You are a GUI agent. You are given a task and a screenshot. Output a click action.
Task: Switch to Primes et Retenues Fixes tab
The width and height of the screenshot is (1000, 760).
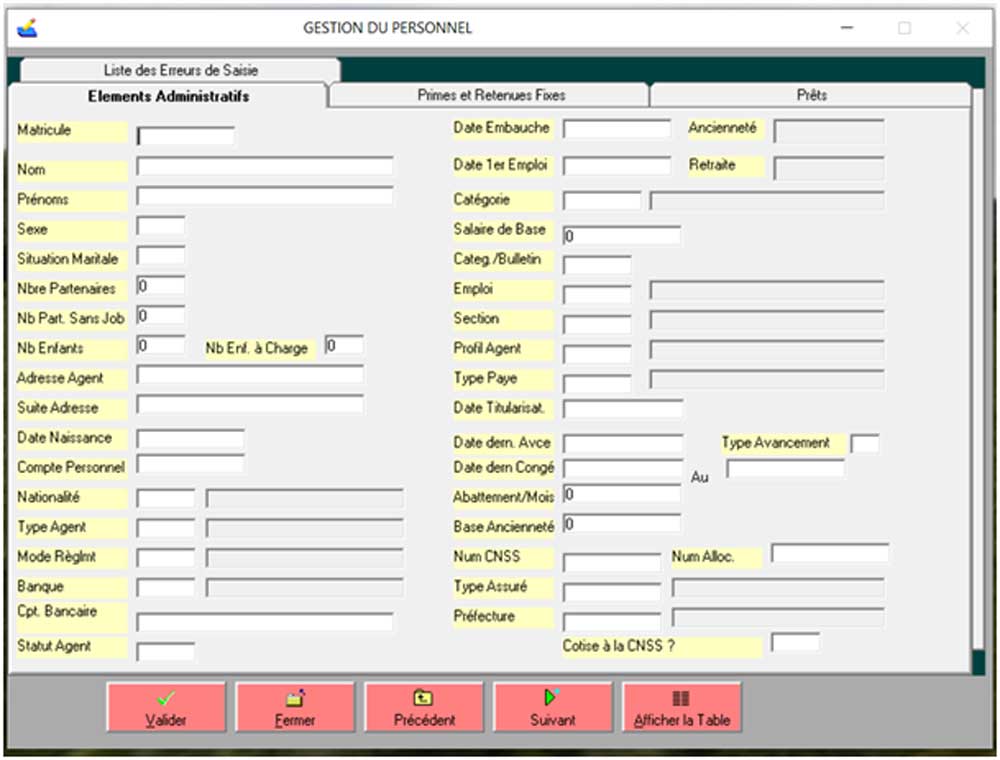coord(490,95)
